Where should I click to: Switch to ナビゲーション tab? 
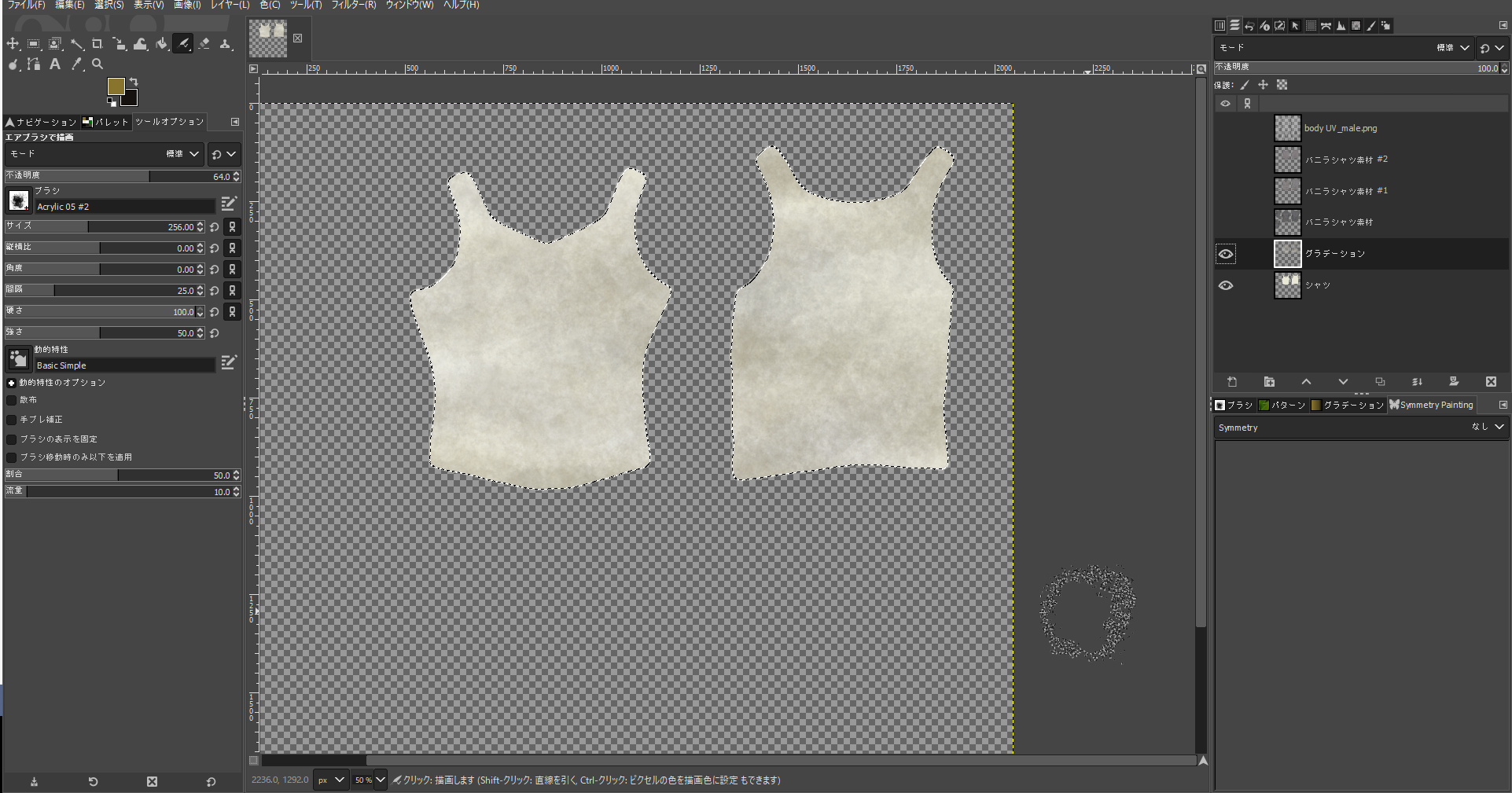[x=41, y=122]
